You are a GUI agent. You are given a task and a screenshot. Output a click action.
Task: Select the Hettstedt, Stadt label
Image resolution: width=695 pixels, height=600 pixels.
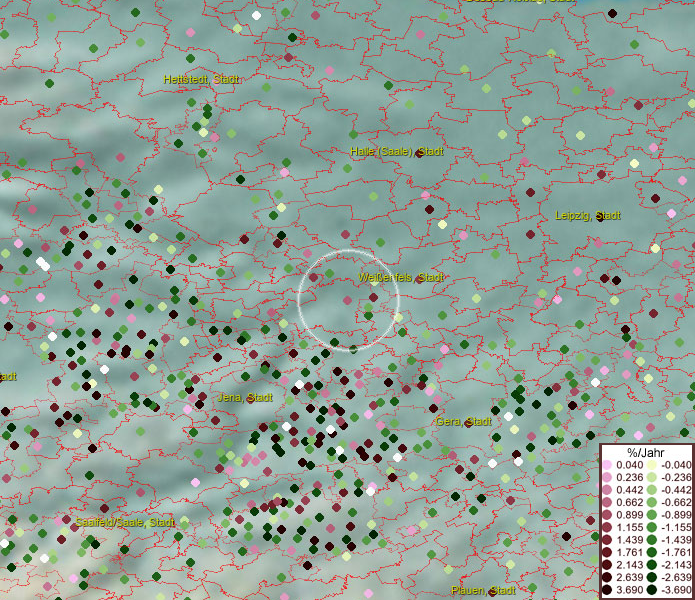coord(202,79)
